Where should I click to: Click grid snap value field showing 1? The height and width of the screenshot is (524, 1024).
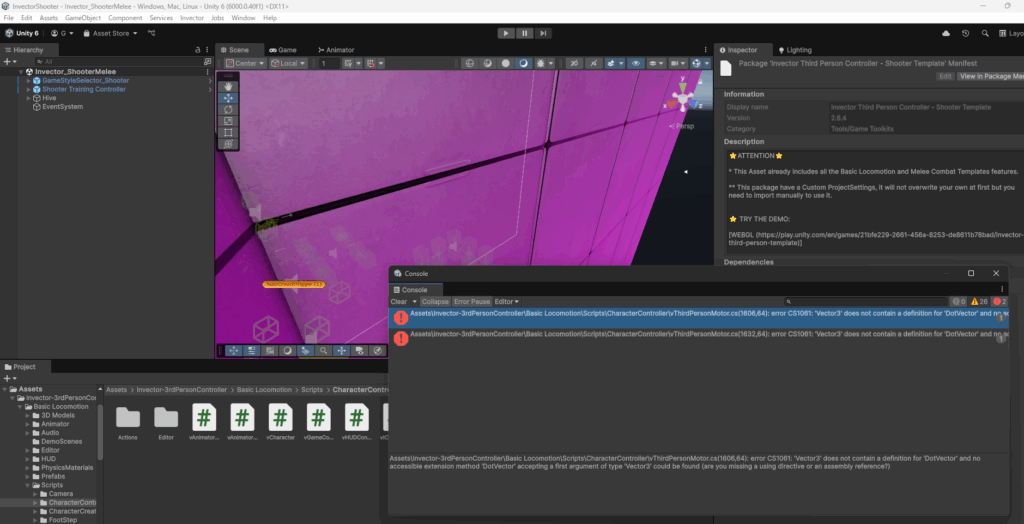tap(328, 63)
